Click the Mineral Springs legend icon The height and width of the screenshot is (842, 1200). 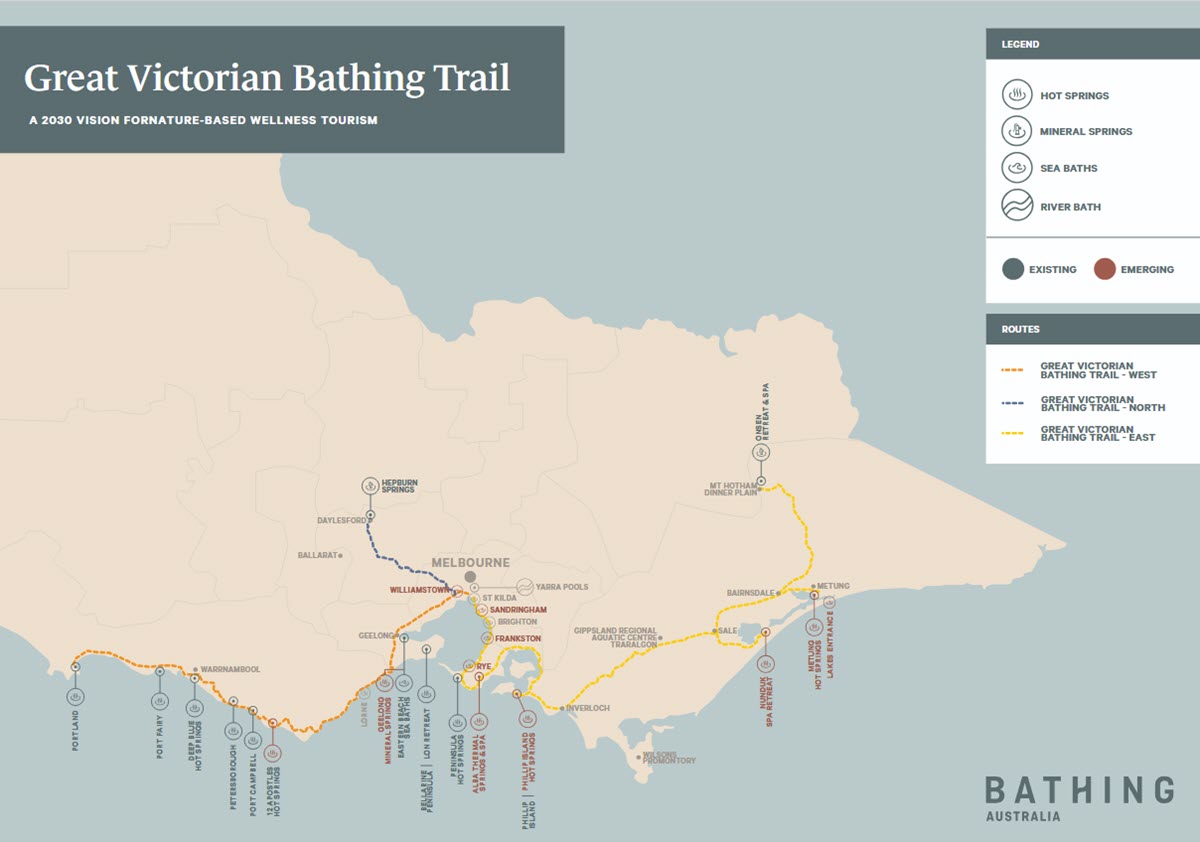click(x=1017, y=131)
